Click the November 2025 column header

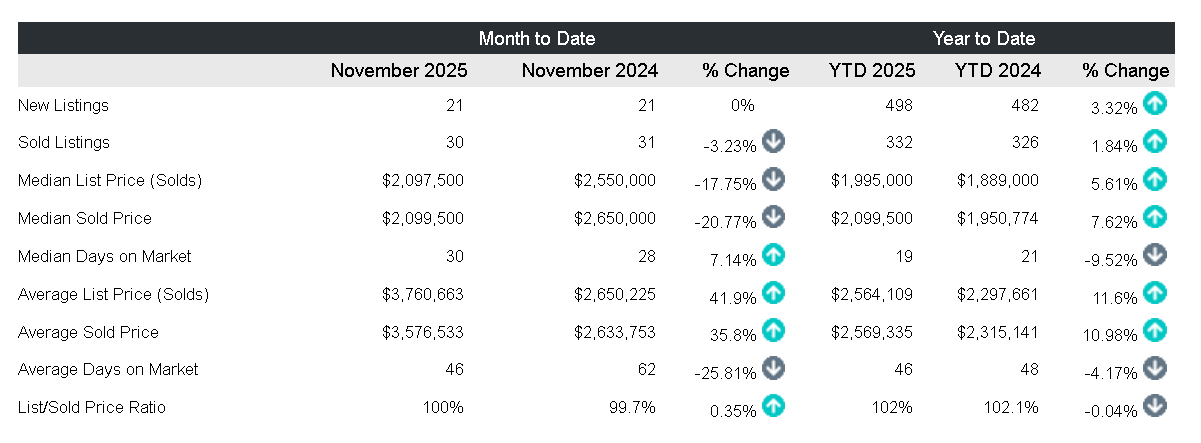tap(399, 71)
